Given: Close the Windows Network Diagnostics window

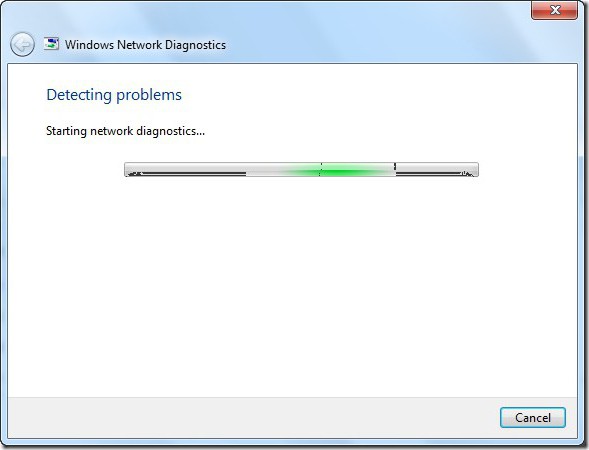Looking at the screenshot, I should 554,10.
